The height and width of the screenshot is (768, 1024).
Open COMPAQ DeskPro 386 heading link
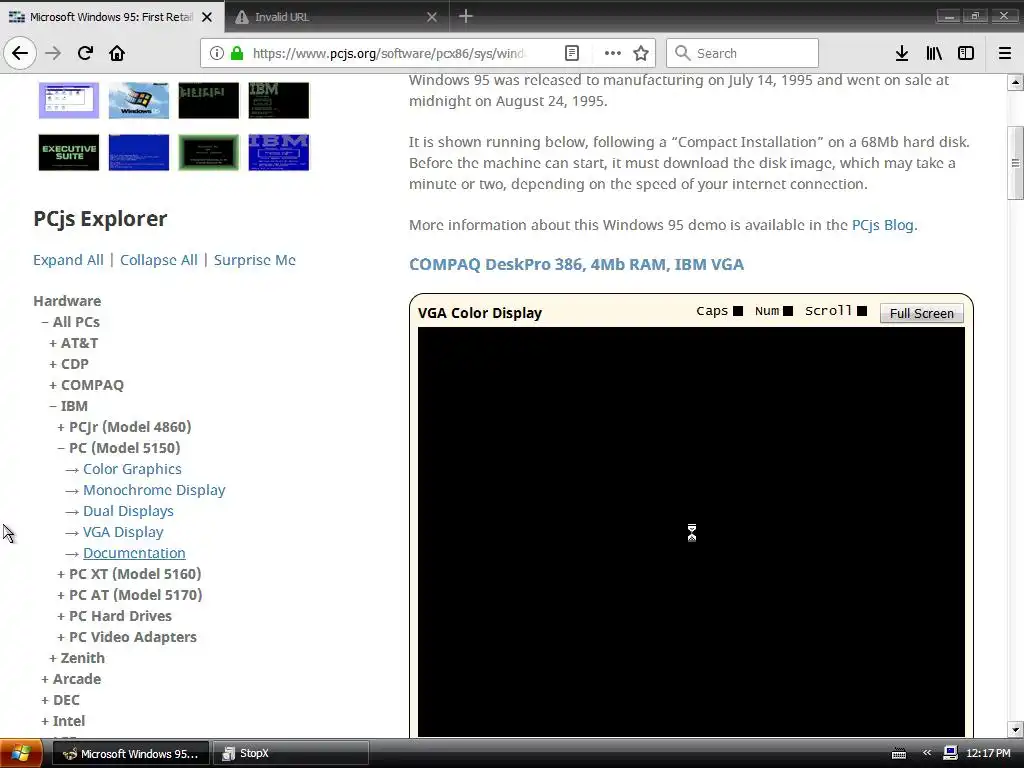coord(576,264)
